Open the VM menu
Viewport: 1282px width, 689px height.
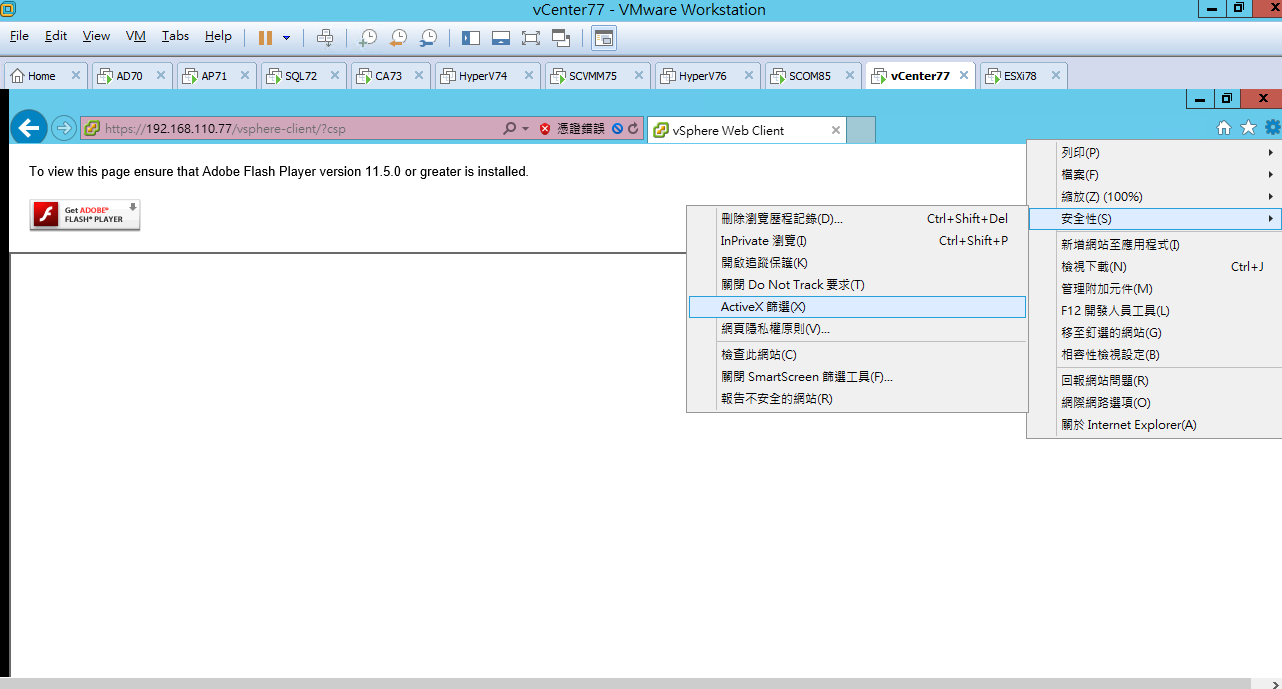(136, 36)
